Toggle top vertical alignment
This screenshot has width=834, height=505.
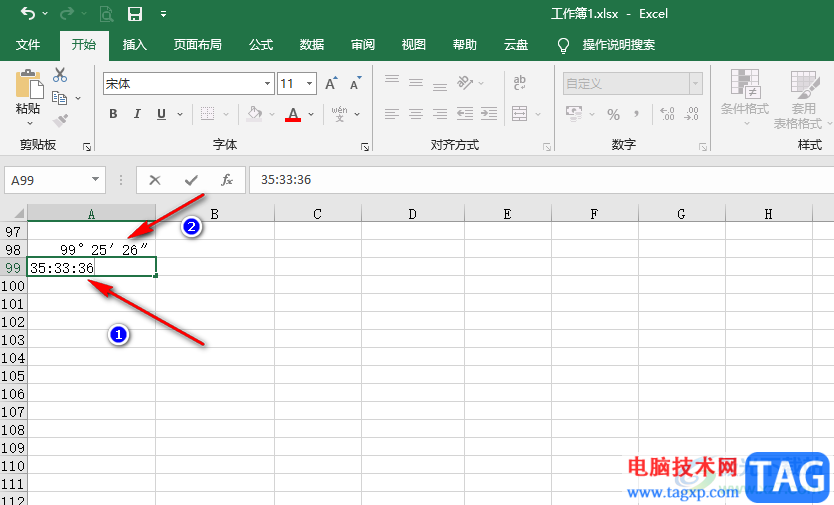pyautogui.click(x=392, y=81)
